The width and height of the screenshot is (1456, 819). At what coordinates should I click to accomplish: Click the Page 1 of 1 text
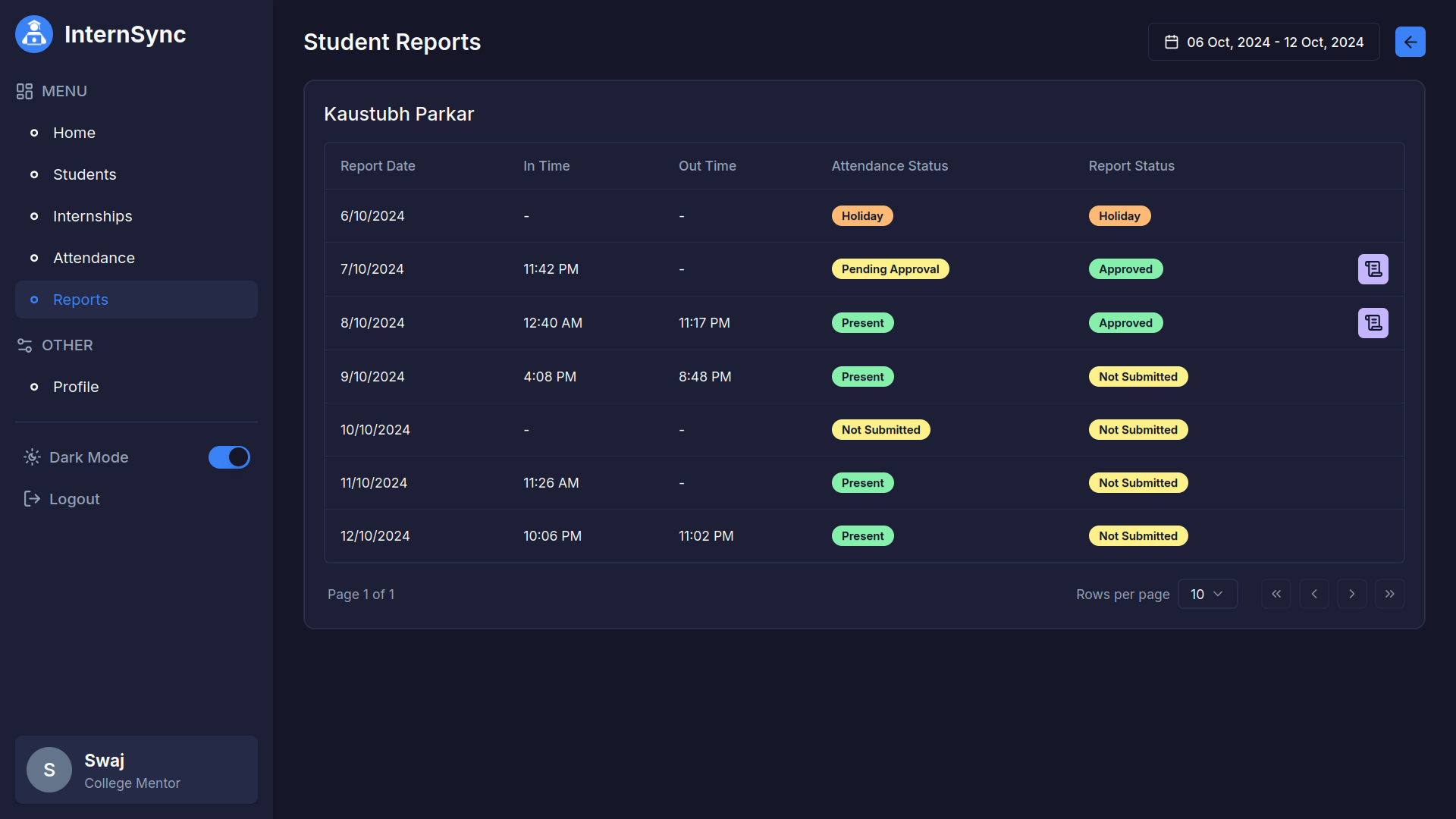[x=361, y=595]
